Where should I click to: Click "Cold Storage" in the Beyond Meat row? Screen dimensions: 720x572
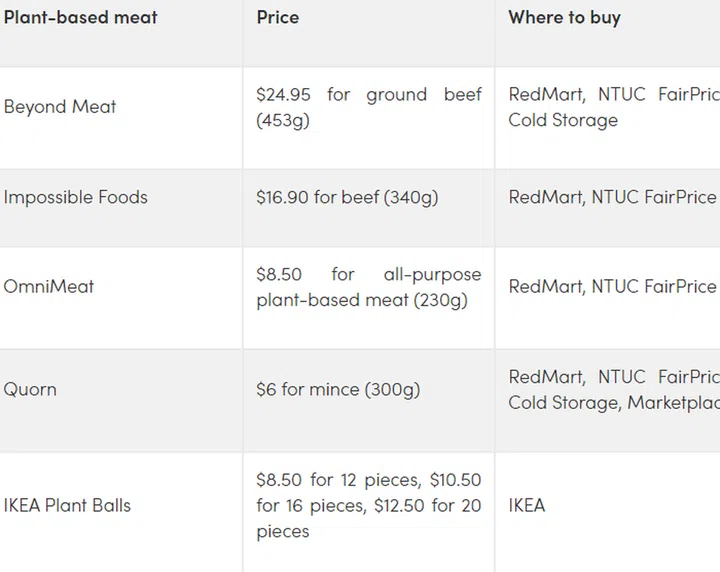point(563,121)
